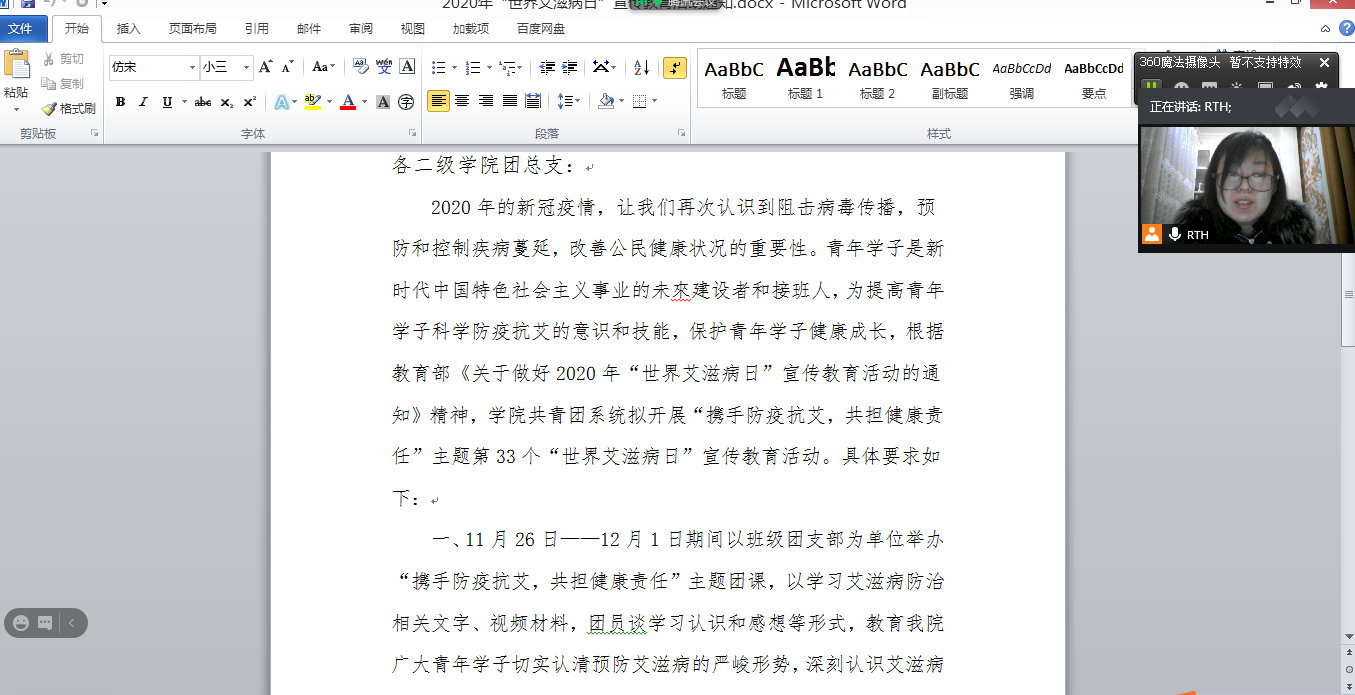This screenshot has width=1355, height=695.
Task: Open the 页面布局 (Page Layout) tab
Action: point(195,29)
